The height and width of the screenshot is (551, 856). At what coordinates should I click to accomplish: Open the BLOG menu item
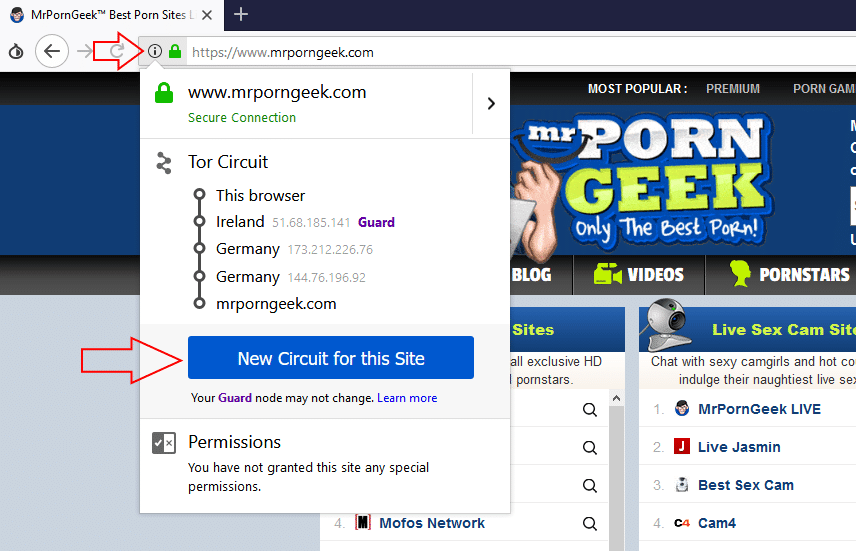click(x=531, y=275)
